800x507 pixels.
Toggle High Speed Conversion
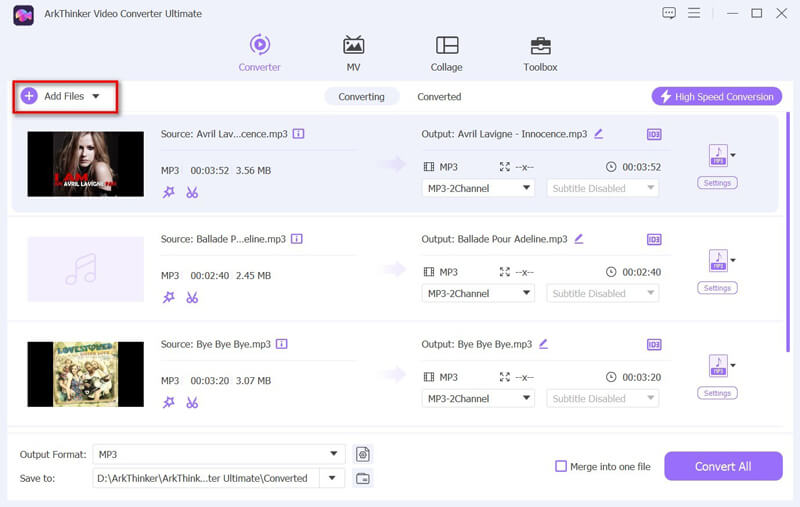pyautogui.click(x=716, y=96)
